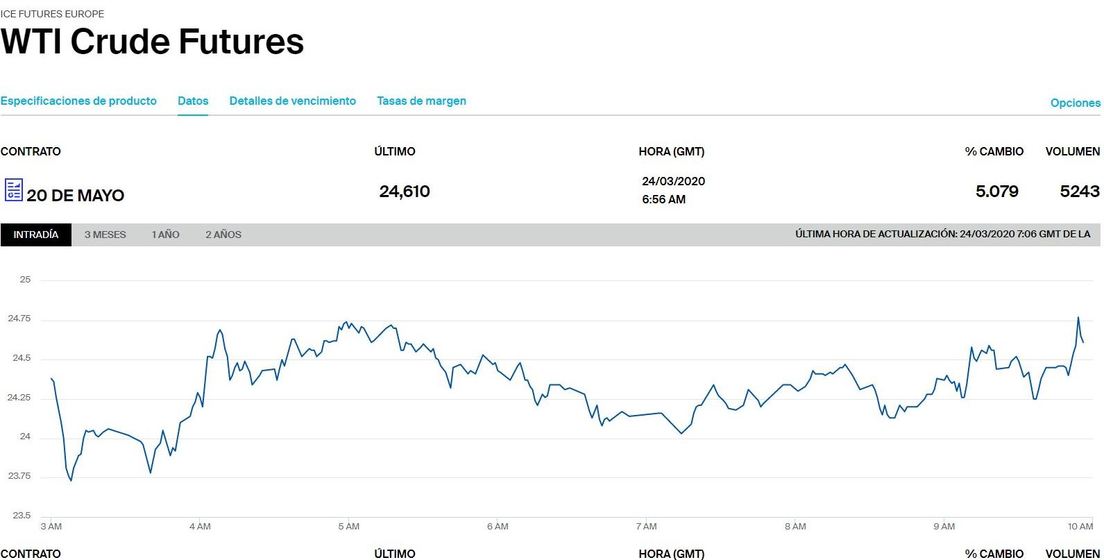
Task: Click the ICE FUTURES EUROPE label
Action: (52, 14)
